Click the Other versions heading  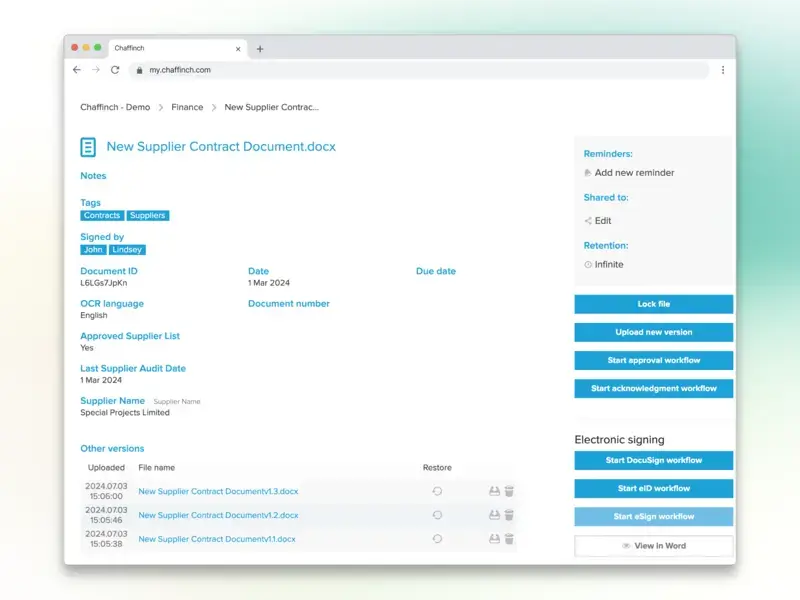pos(112,448)
